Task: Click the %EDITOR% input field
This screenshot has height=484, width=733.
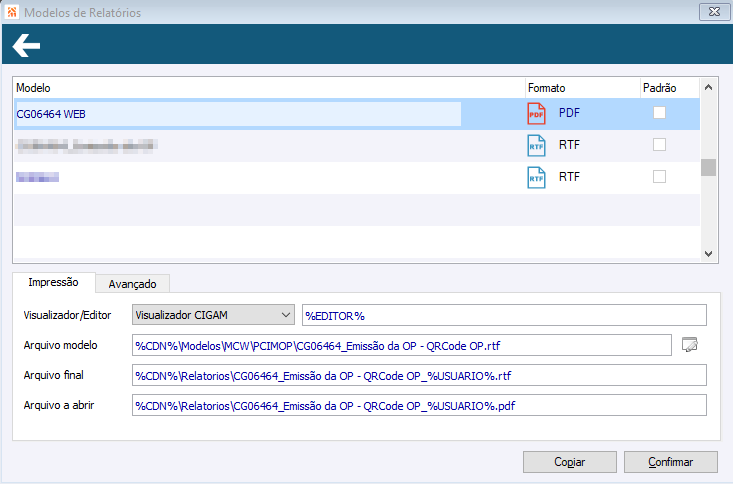Action: [504, 316]
